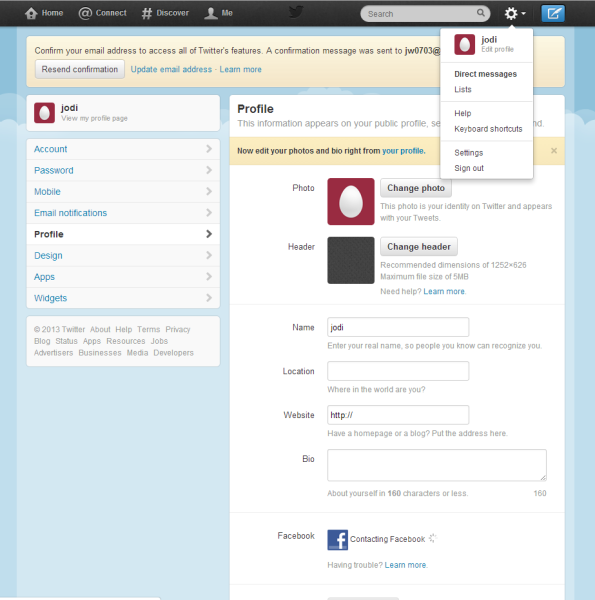Click the Status footer link

[x=66, y=341]
